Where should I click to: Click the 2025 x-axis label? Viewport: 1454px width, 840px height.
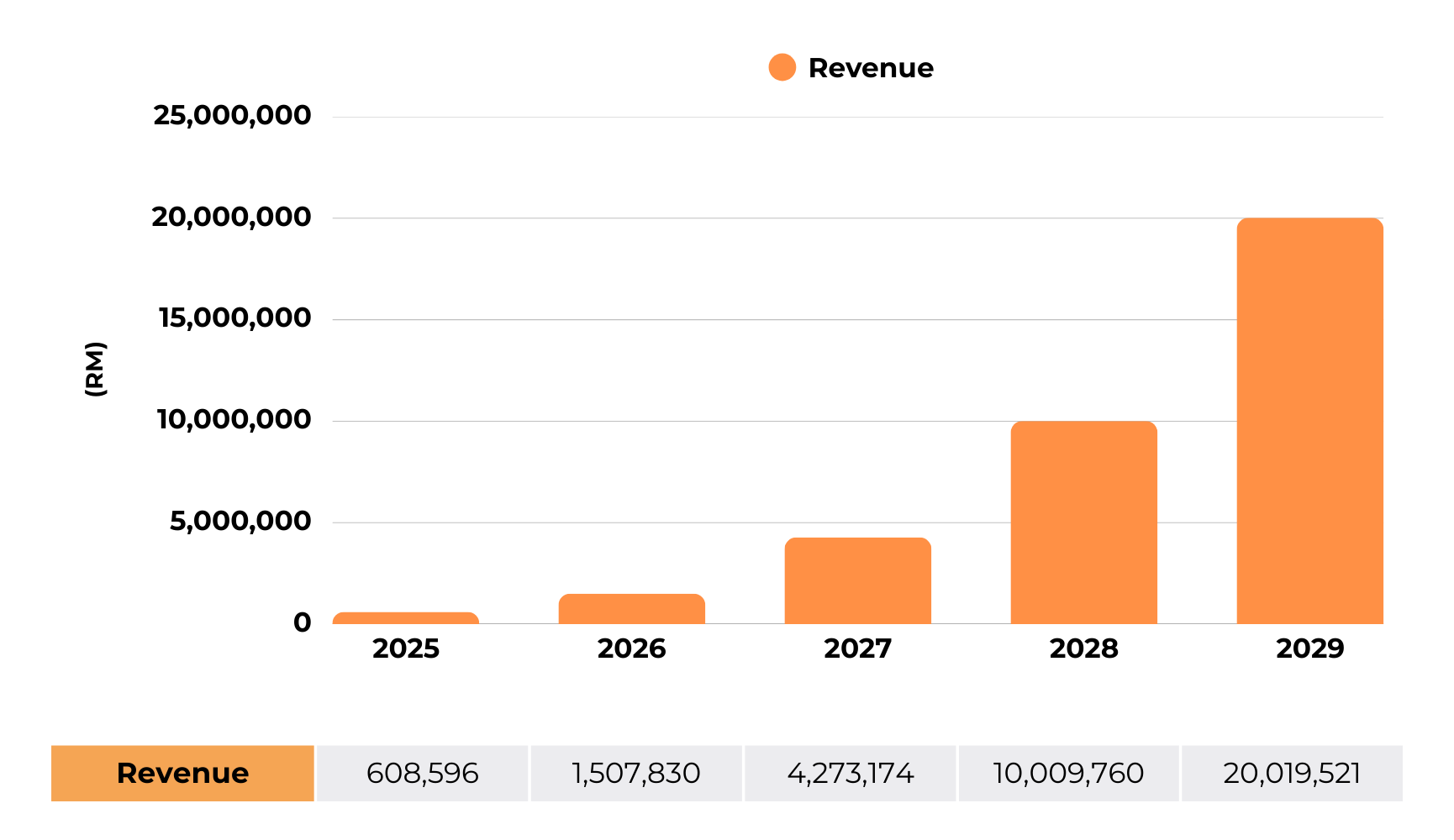point(406,648)
